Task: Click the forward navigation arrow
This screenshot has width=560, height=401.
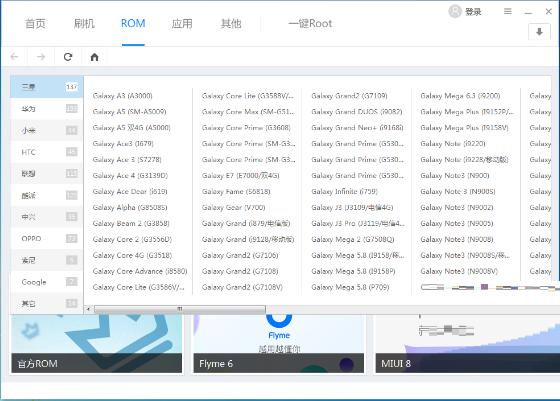Action: point(41,56)
